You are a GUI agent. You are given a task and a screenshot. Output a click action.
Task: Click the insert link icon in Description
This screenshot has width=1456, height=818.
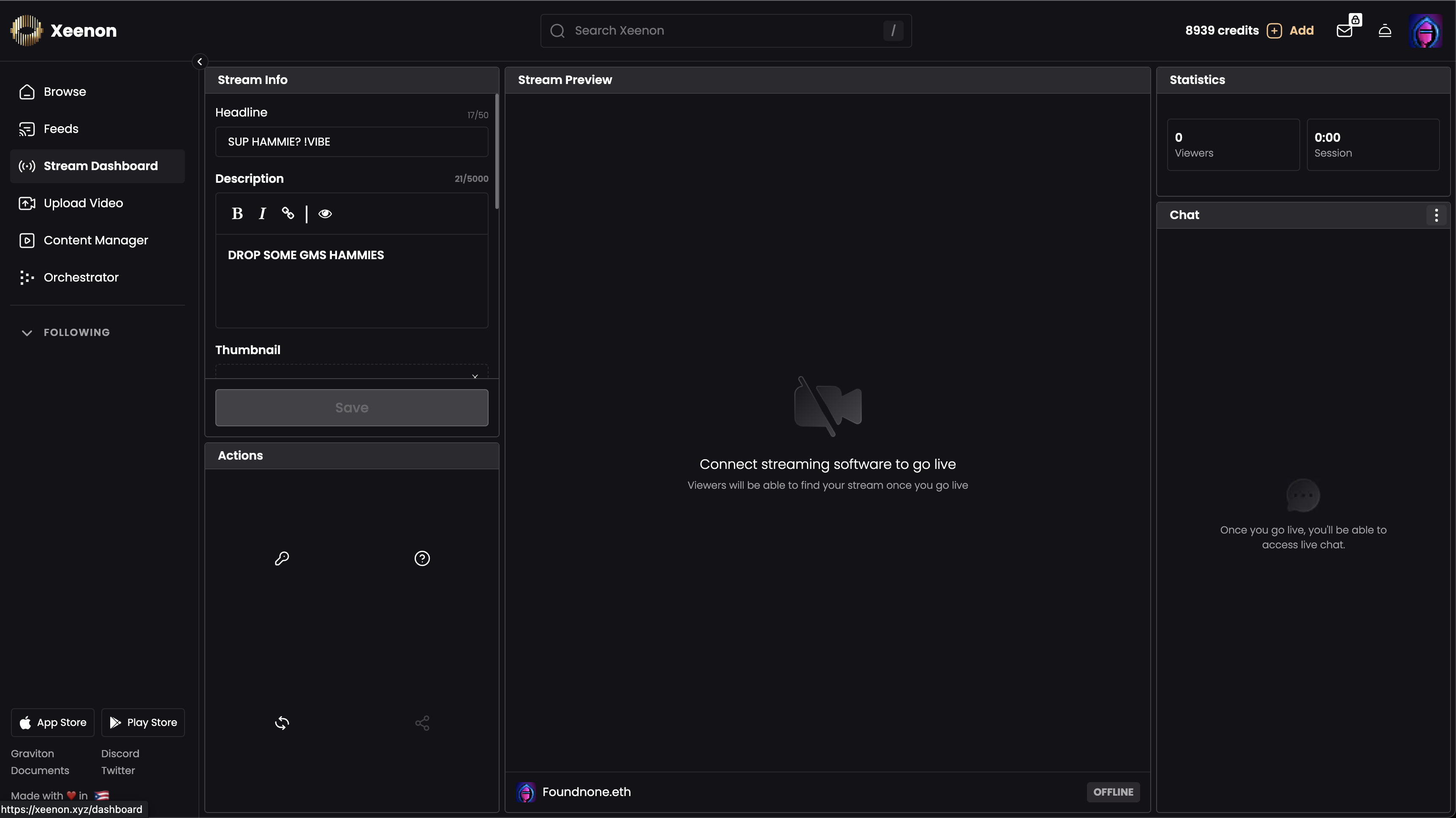pos(288,213)
